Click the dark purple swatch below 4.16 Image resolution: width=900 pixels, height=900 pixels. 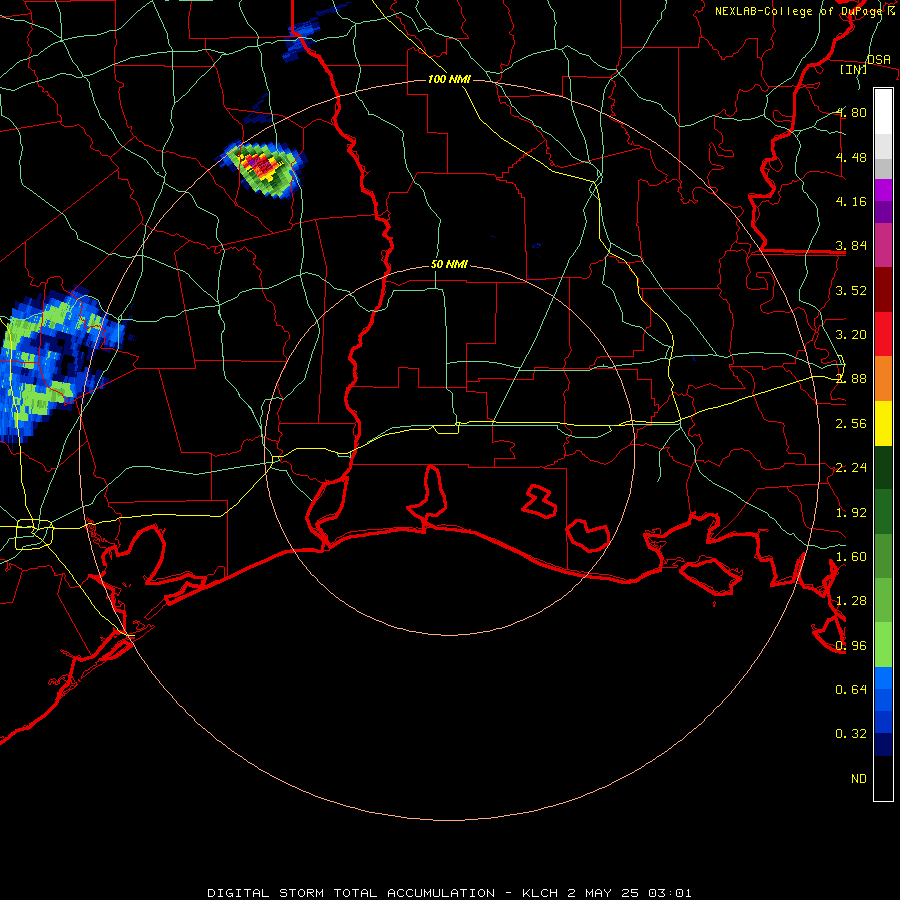(x=883, y=212)
